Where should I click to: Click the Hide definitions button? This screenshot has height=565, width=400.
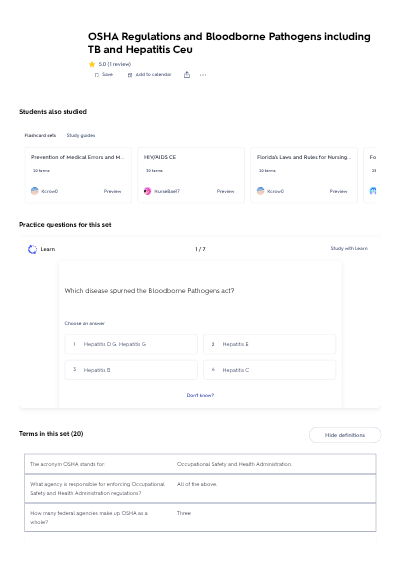point(345,435)
